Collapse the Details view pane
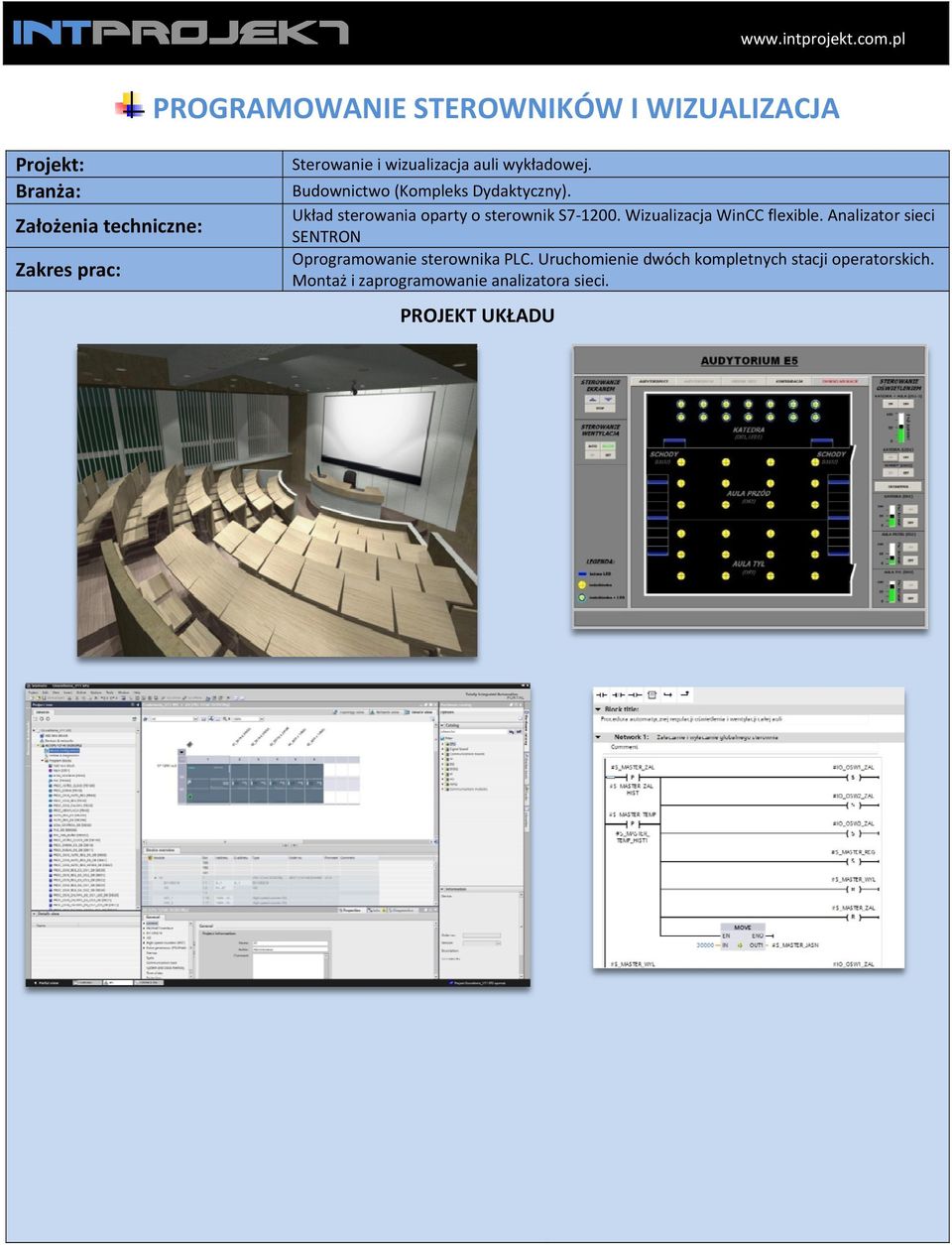 tap(34, 914)
